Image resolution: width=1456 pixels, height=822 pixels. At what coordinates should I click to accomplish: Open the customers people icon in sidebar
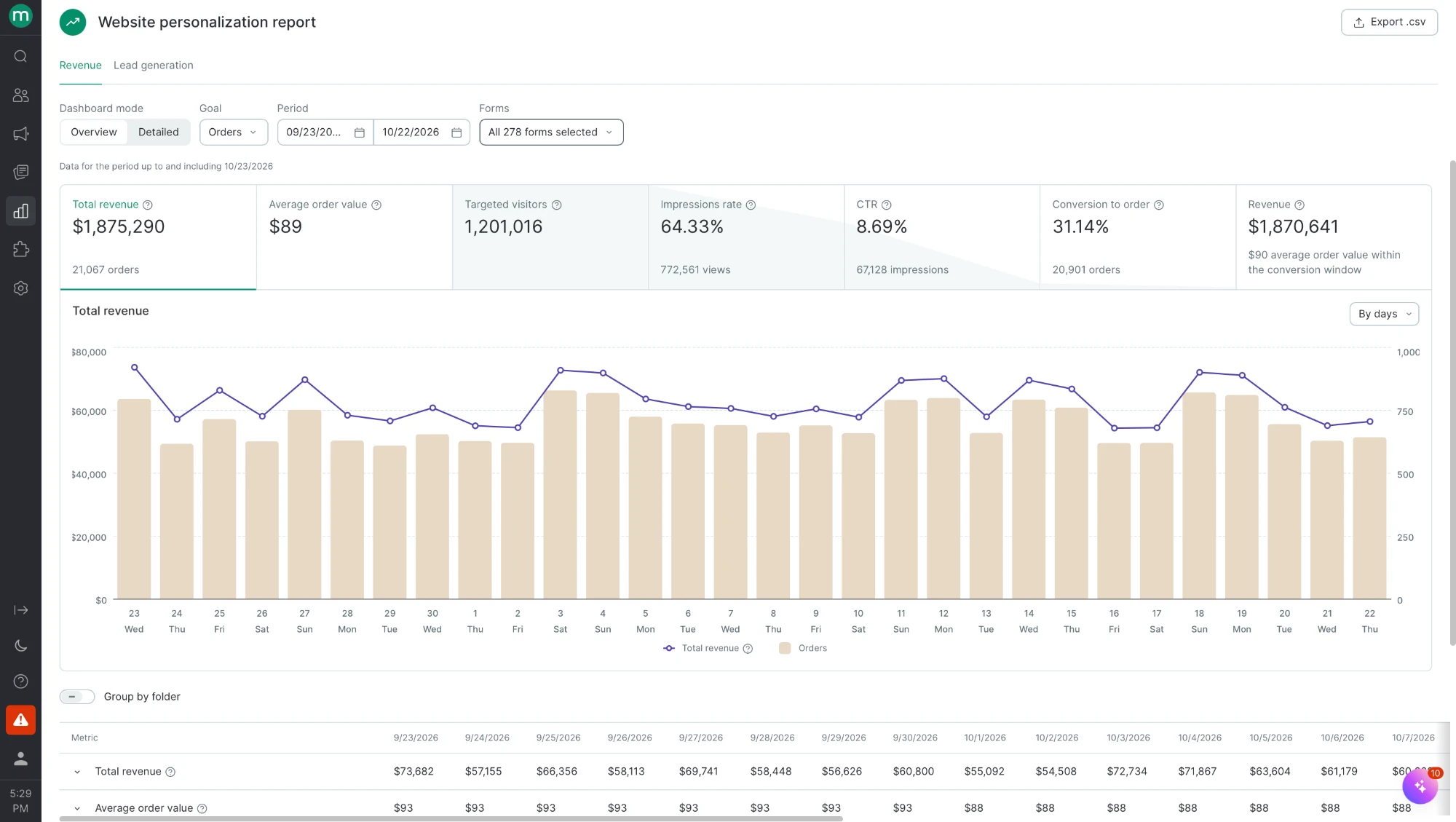(20, 95)
